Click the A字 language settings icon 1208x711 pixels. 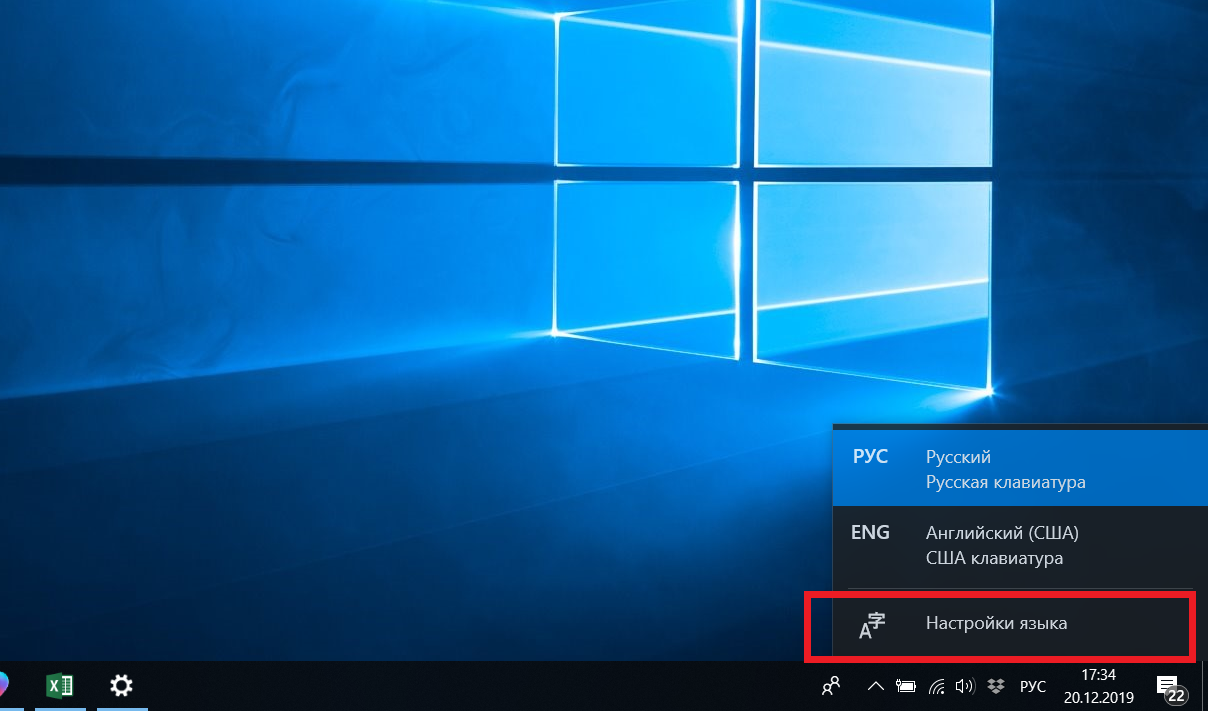tap(872, 625)
